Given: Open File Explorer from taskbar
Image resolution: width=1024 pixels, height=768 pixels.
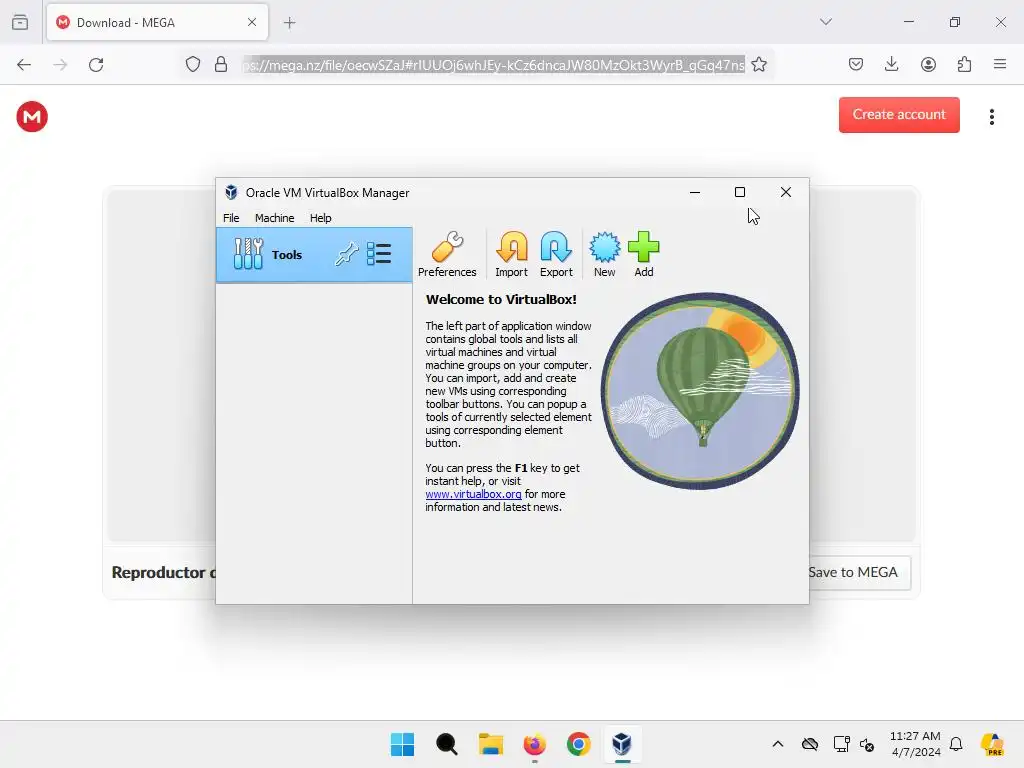Looking at the screenshot, I should click(490, 744).
